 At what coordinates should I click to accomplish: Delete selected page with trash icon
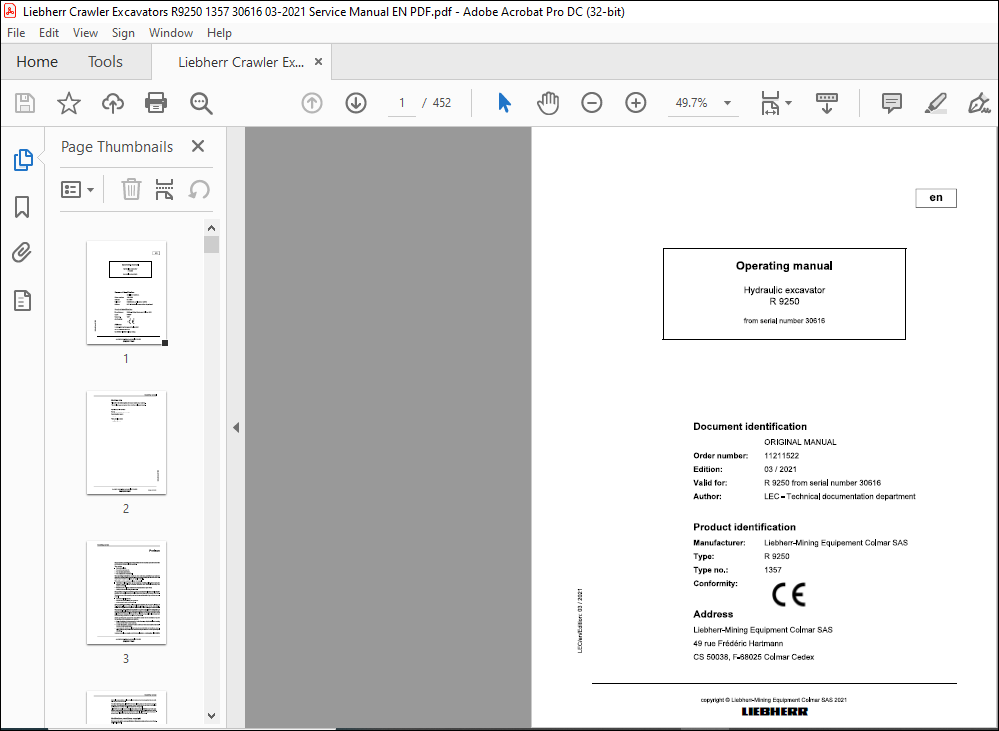coord(131,189)
